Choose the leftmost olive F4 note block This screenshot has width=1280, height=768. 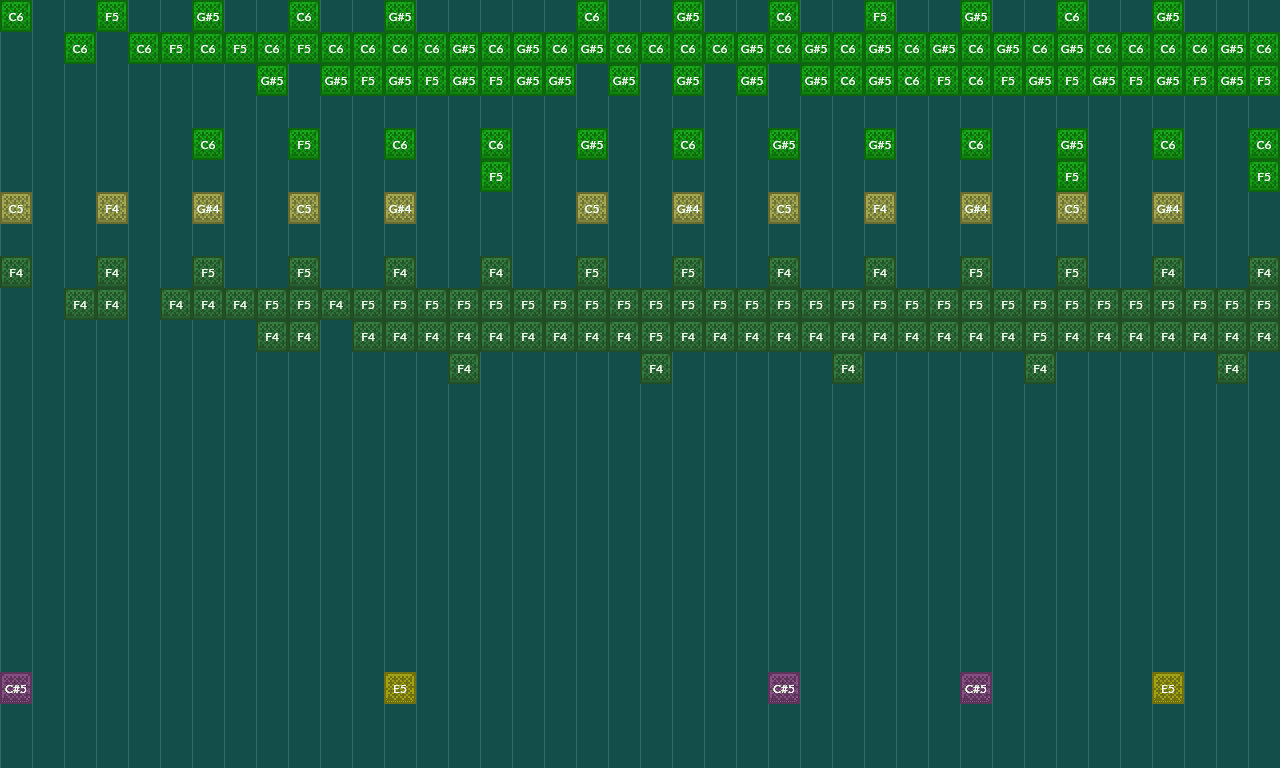pyautogui.click(x=112, y=208)
